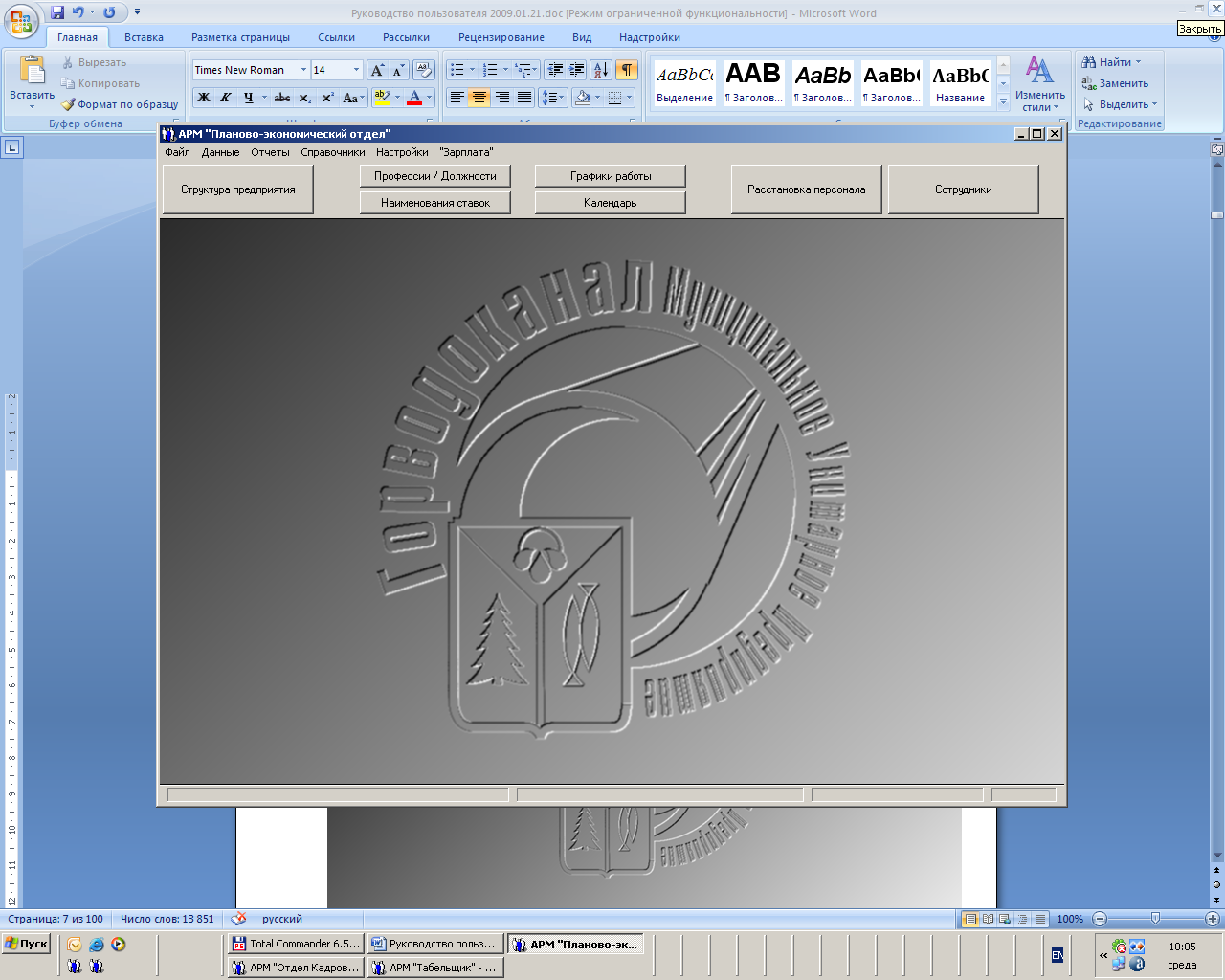Toggle center alignment
The image size is (1225, 980).
[479, 98]
